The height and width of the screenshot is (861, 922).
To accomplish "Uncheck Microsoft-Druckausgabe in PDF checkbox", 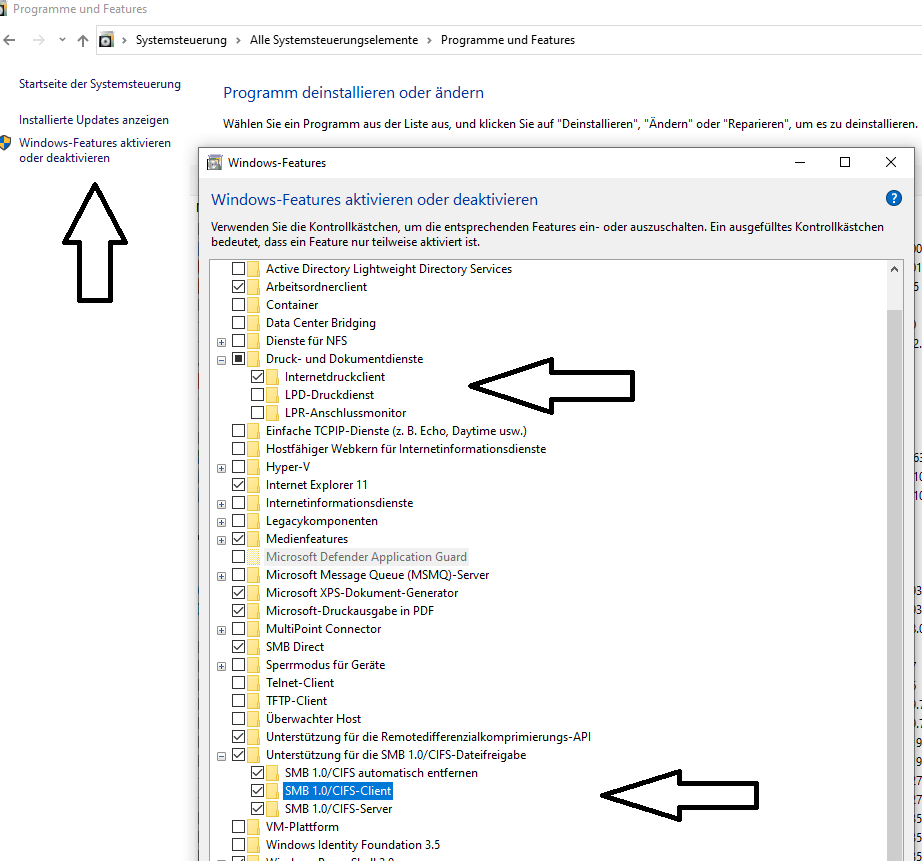I will 238,611.
